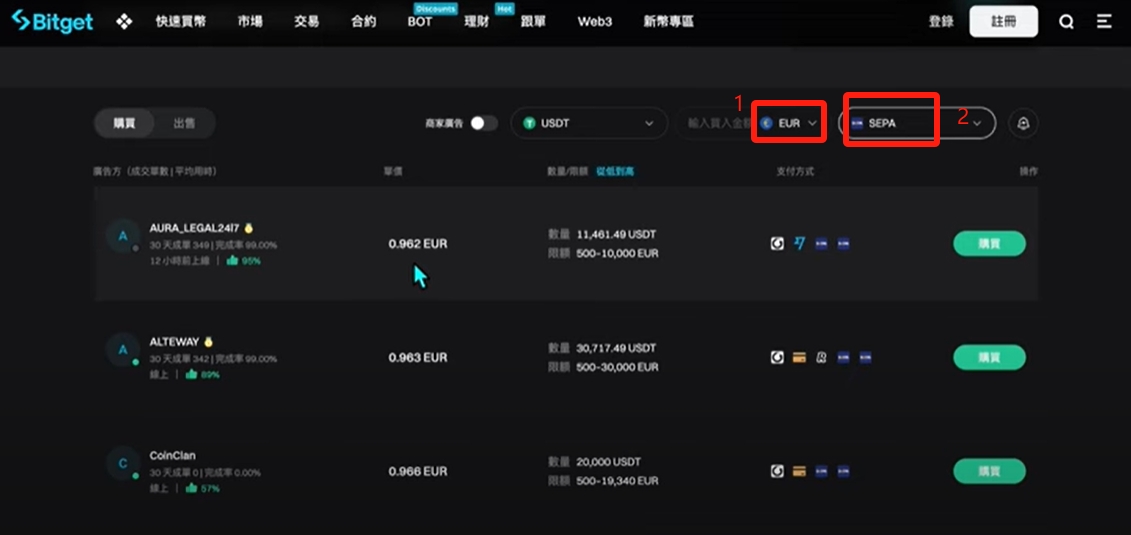
Task: Click the merchant name ALTEWAY
Action: [x=174, y=341]
